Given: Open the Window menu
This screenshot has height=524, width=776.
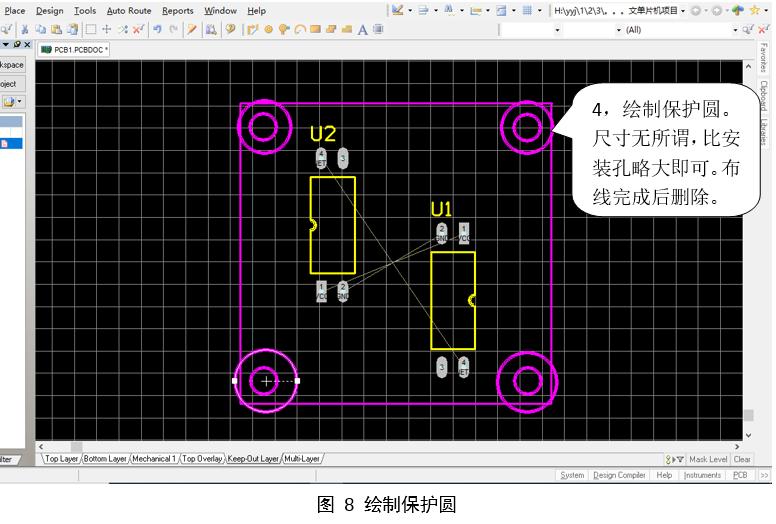Looking at the screenshot, I should [x=220, y=10].
